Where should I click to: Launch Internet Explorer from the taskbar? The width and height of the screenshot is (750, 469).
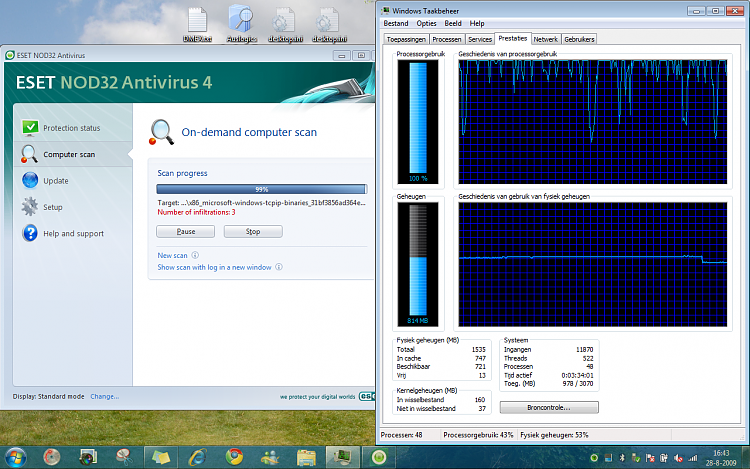pyautogui.click(x=197, y=458)
